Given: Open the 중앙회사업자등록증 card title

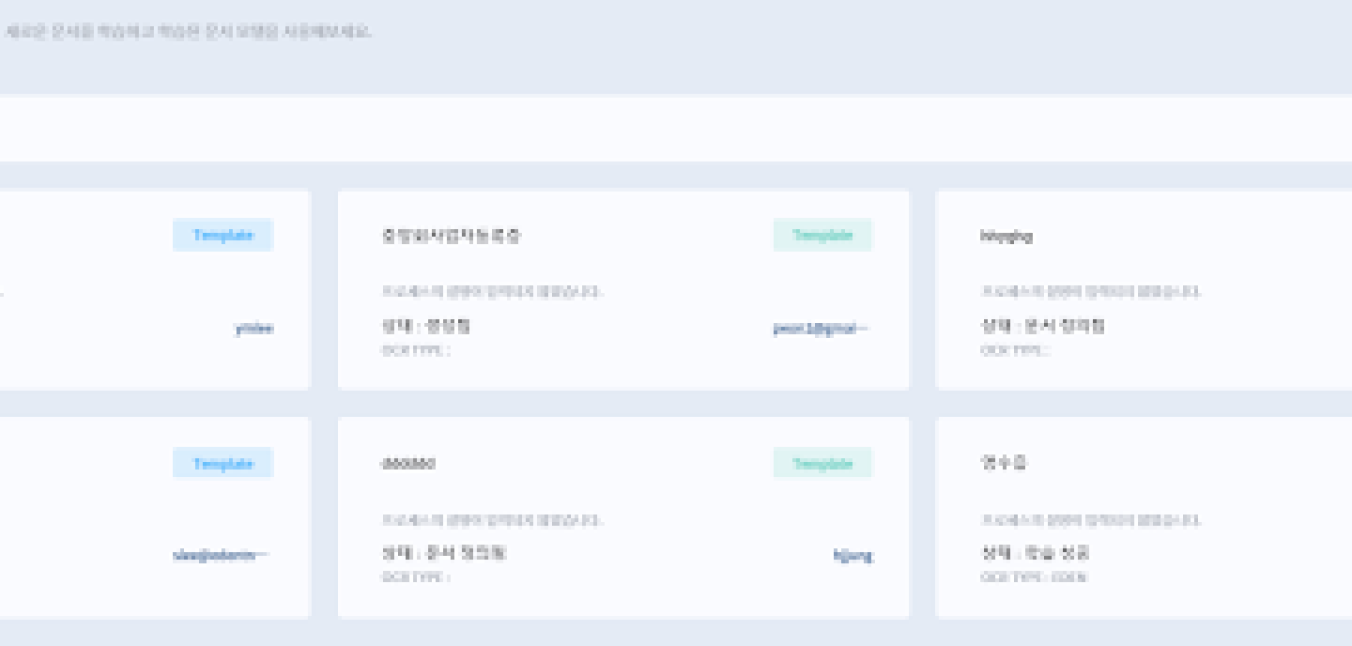Looking at the screenshot, I should point(451,236).
